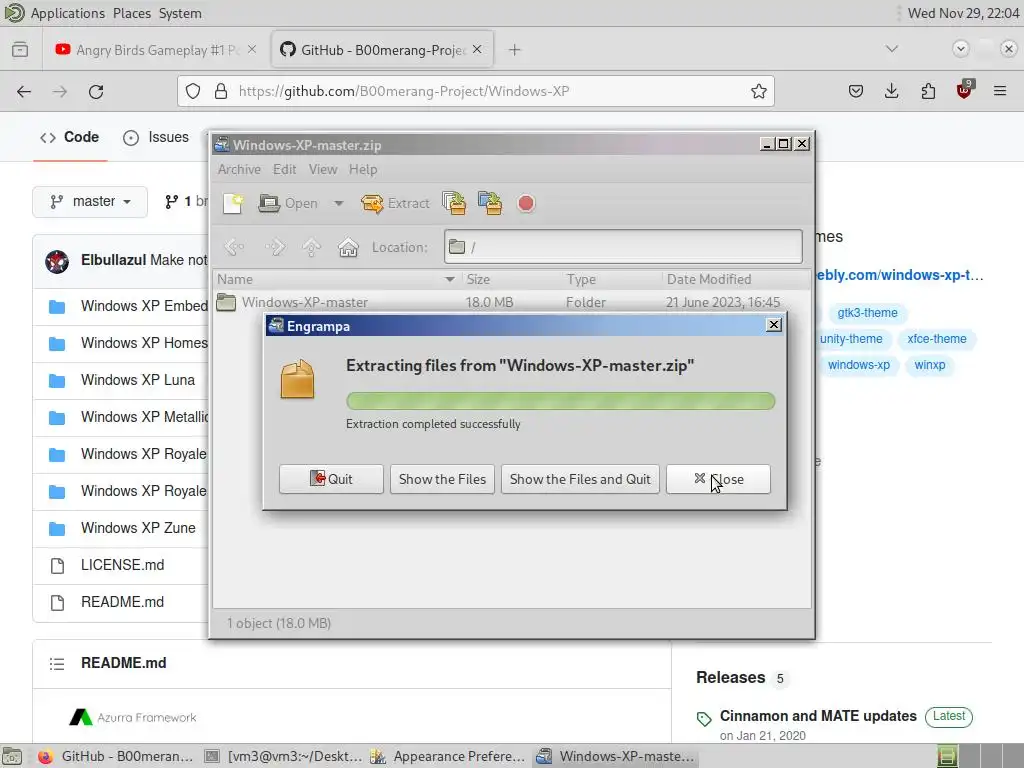Switch to Appearance Preferences taskbar window

(x=448, y=756)
